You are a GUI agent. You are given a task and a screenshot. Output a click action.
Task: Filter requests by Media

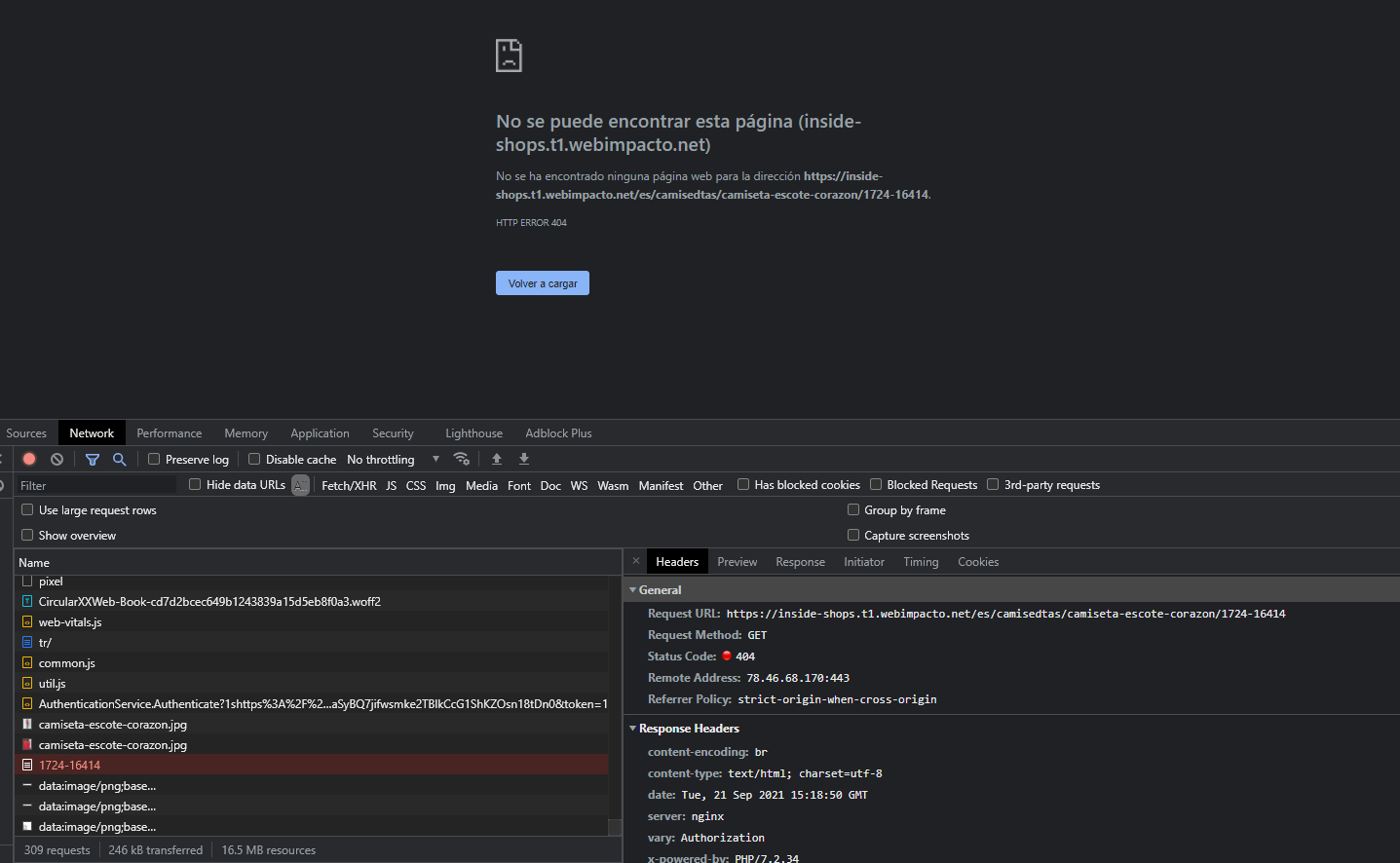pyautogui.click(x=481, y=485)
